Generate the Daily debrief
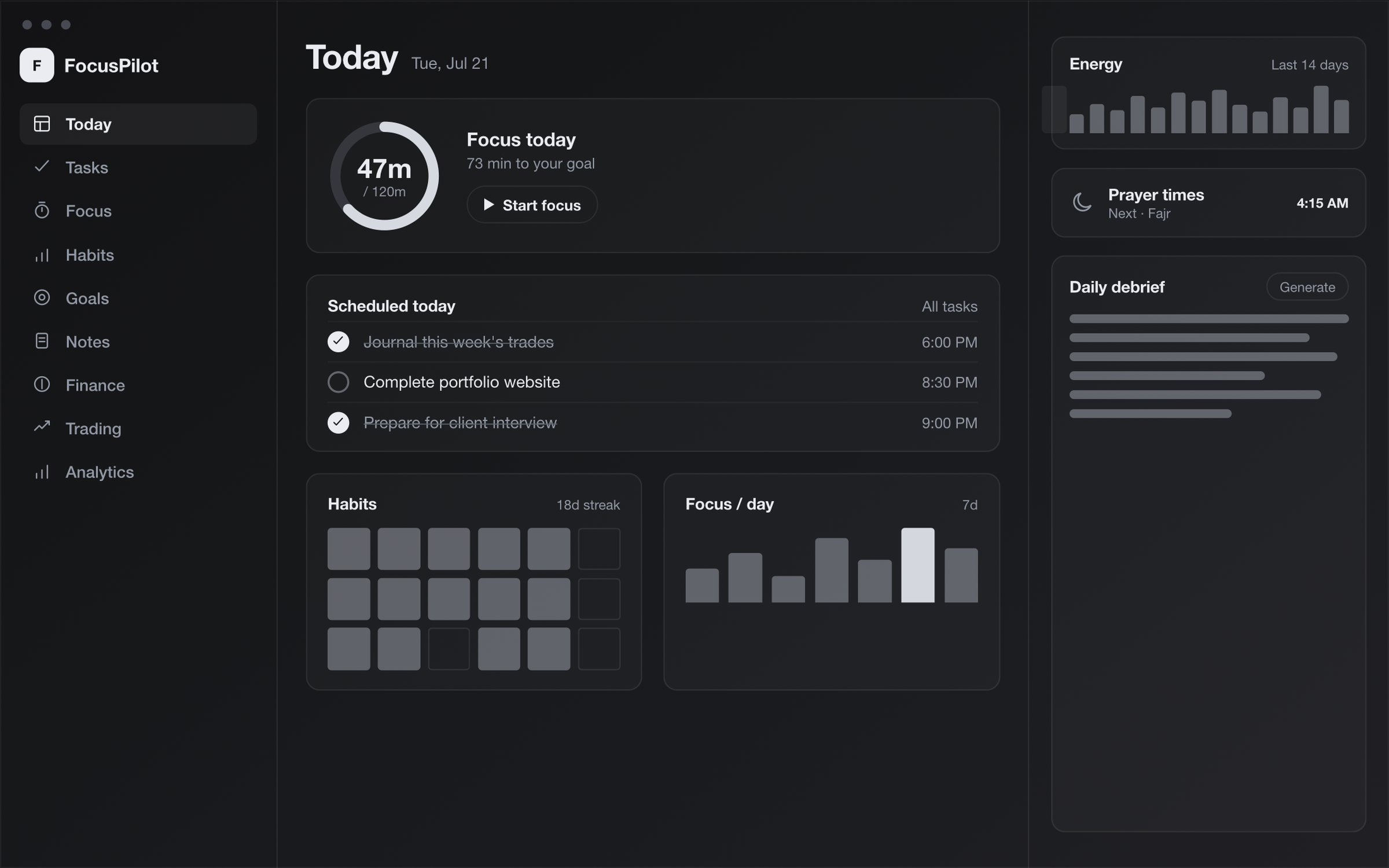 [x=1307, y=287]
